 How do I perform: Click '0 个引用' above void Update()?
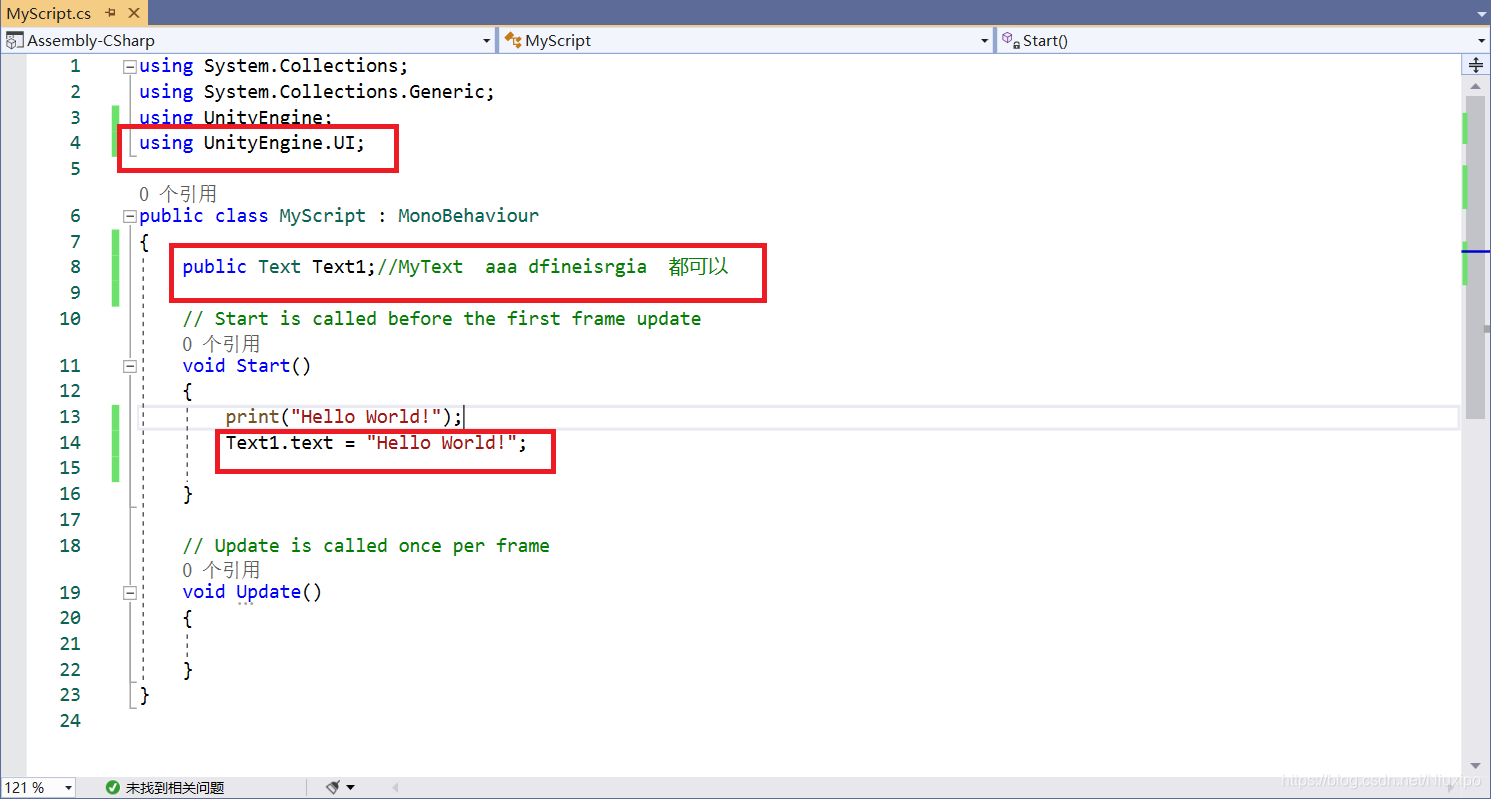tap(221, 570)
